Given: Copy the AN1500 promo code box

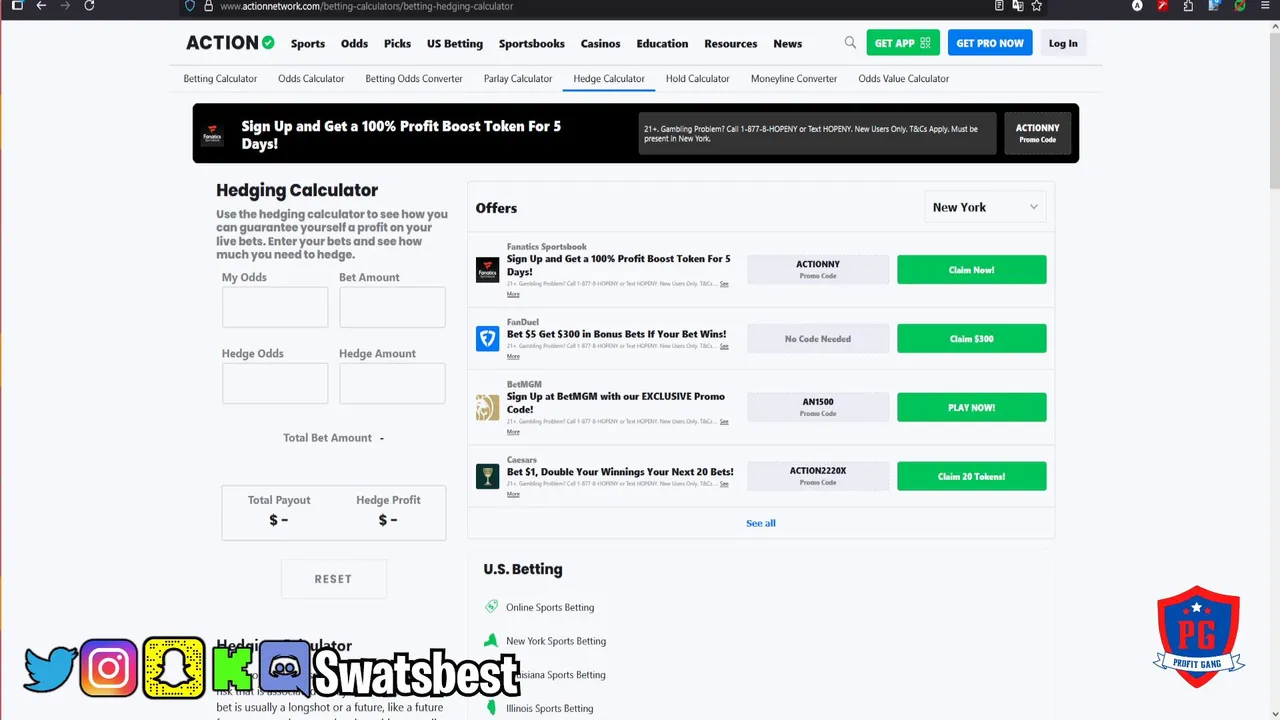Looking at the screenshot, I should 818,407.
